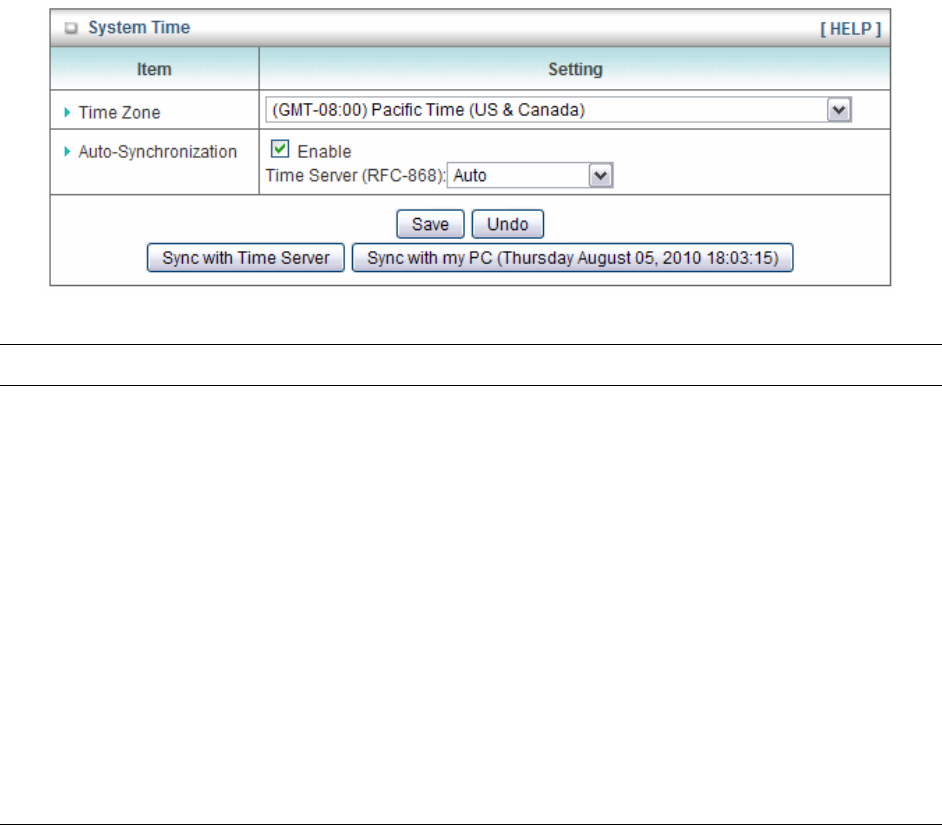This screenshot has height=825, width=942.
Task: Click the triangle bullet beside Auto-Synchronization
Action: [x=68, y=152]
